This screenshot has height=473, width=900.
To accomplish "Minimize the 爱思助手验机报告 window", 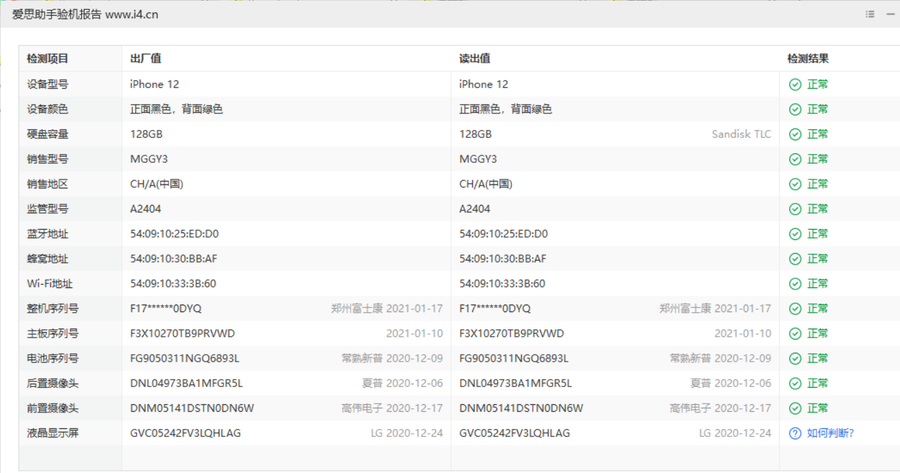I will 891,14.
